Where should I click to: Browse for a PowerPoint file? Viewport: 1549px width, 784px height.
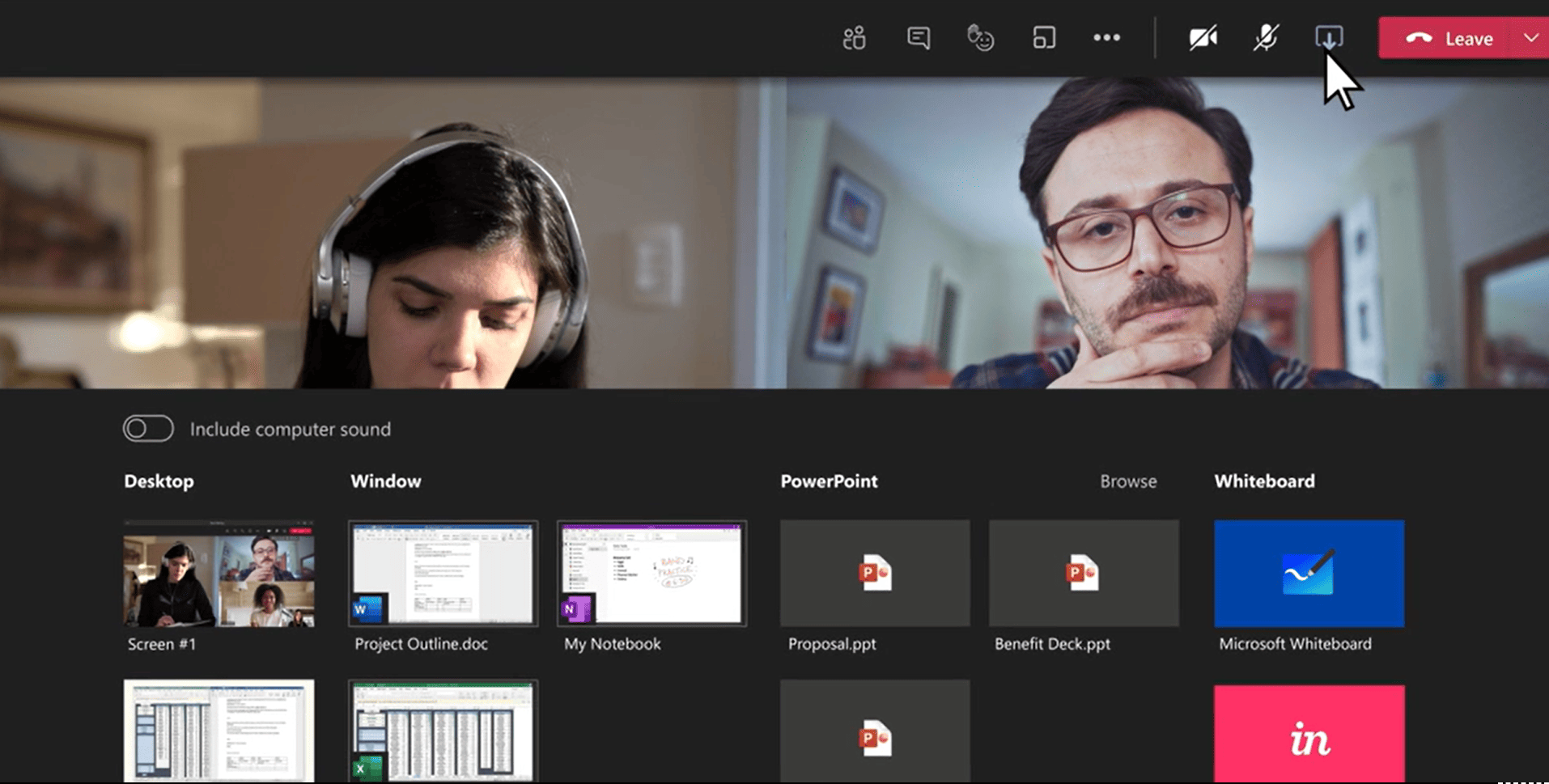(1127, 481)
